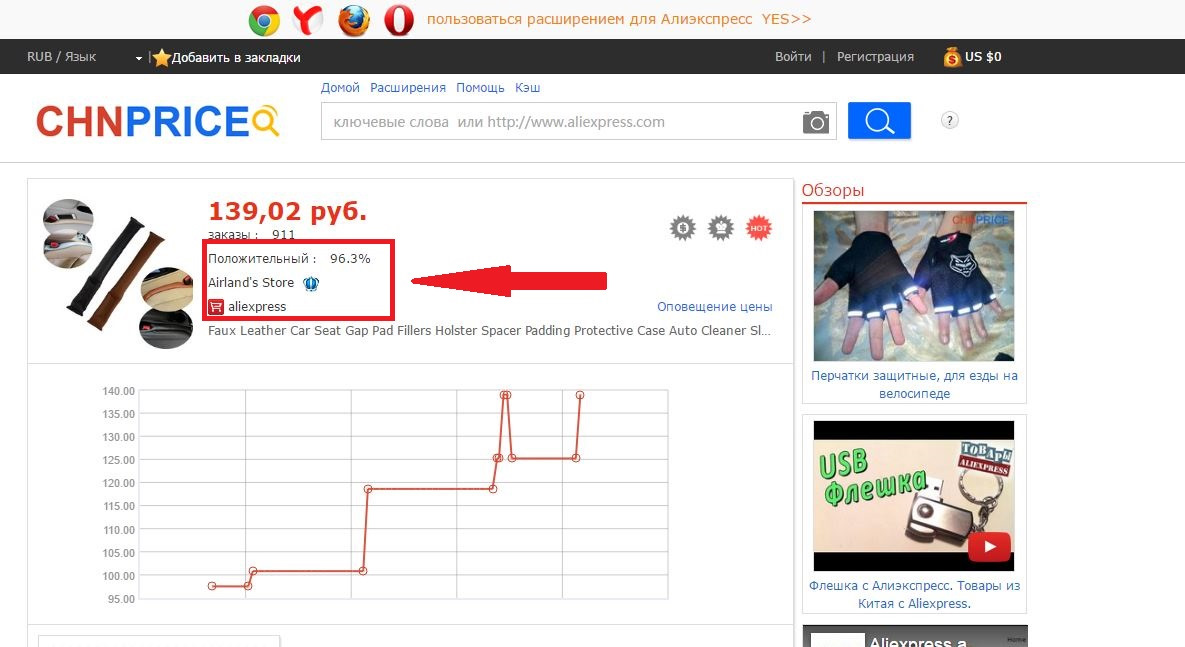Open Airland's Store link
The height and width of the screenshot is (647, 1185).
[251, 283]
